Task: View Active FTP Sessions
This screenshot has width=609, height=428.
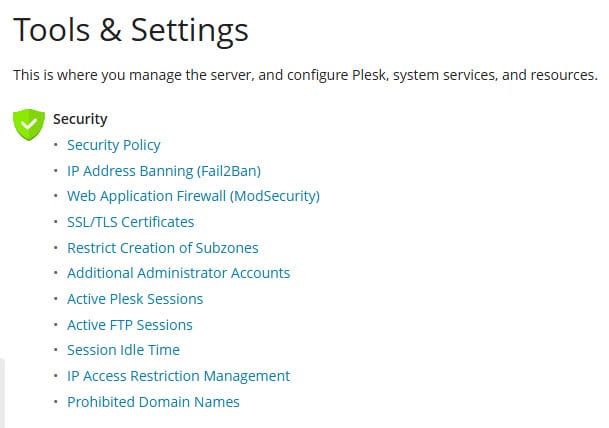Action: tap(129, 325)
